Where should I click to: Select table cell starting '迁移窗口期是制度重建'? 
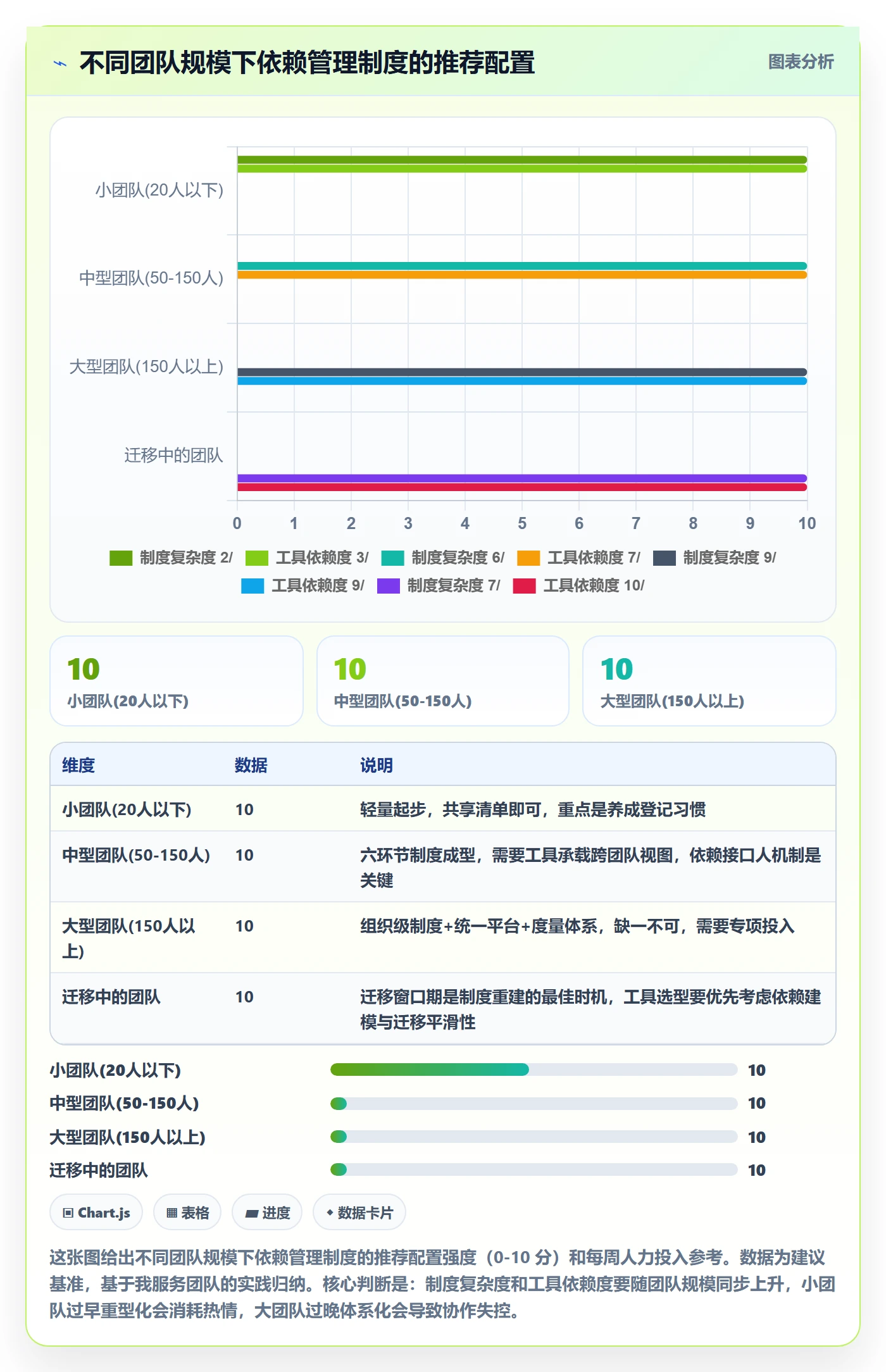click(x=590, y=1009)
